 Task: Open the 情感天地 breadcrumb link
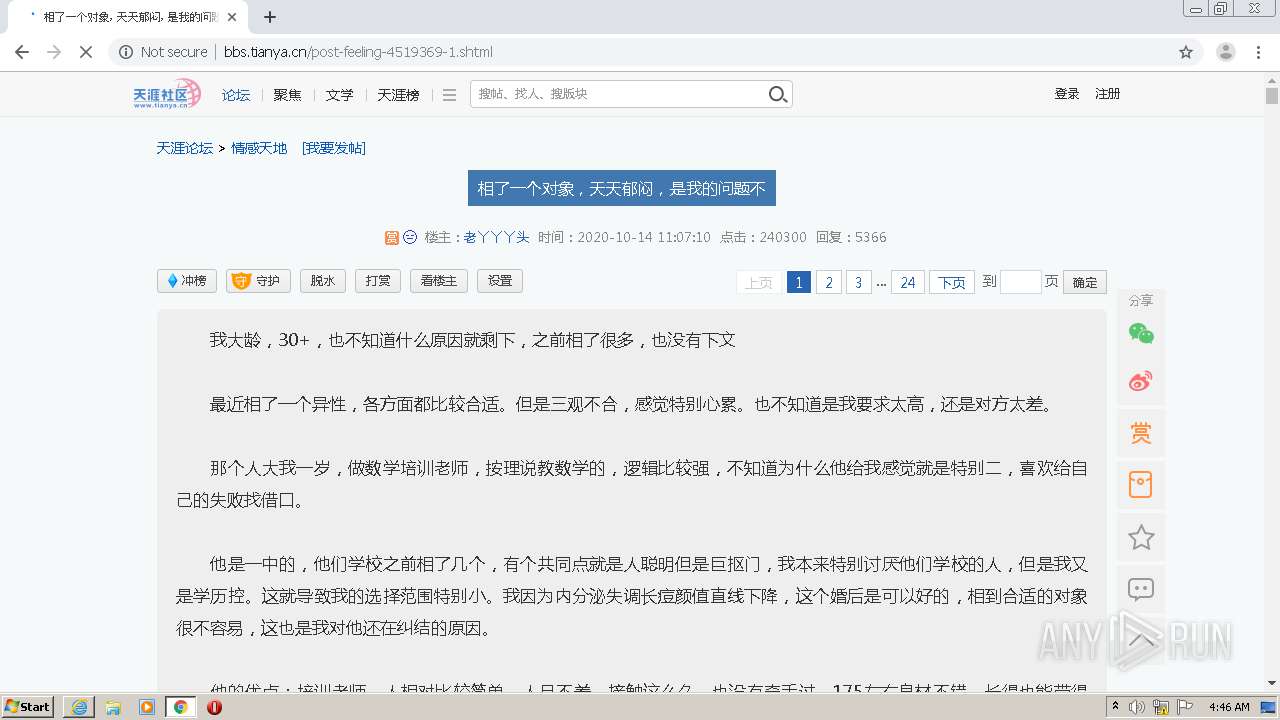click(259, 148)
